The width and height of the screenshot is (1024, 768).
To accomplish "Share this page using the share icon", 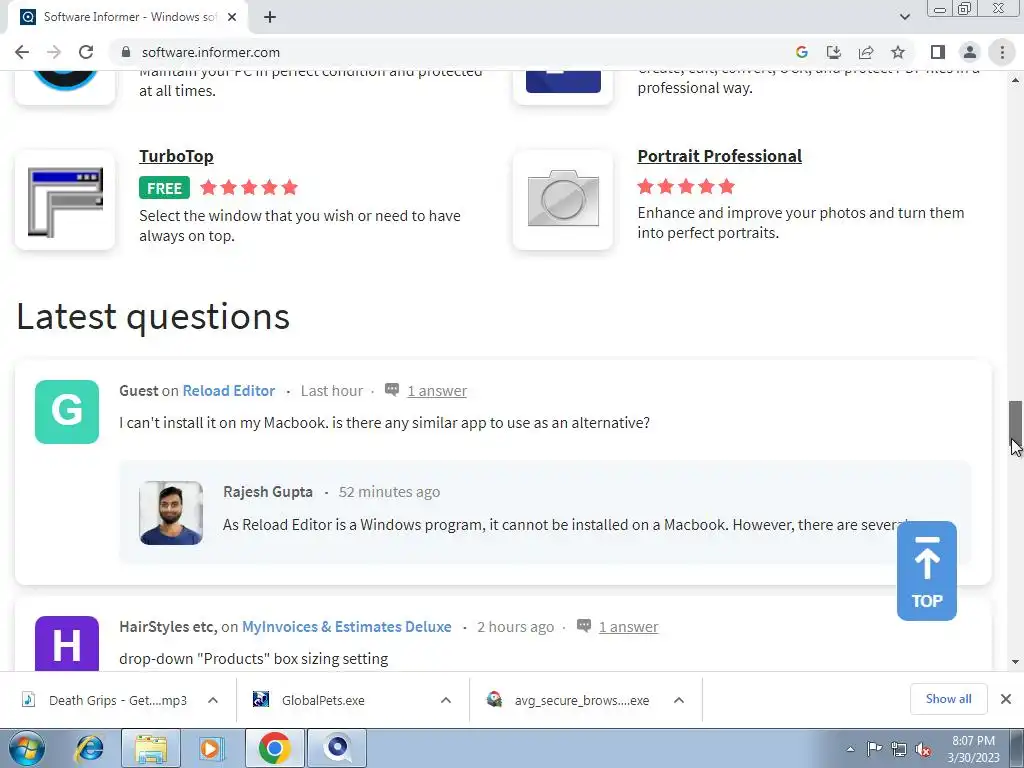I will click(866, 52).
